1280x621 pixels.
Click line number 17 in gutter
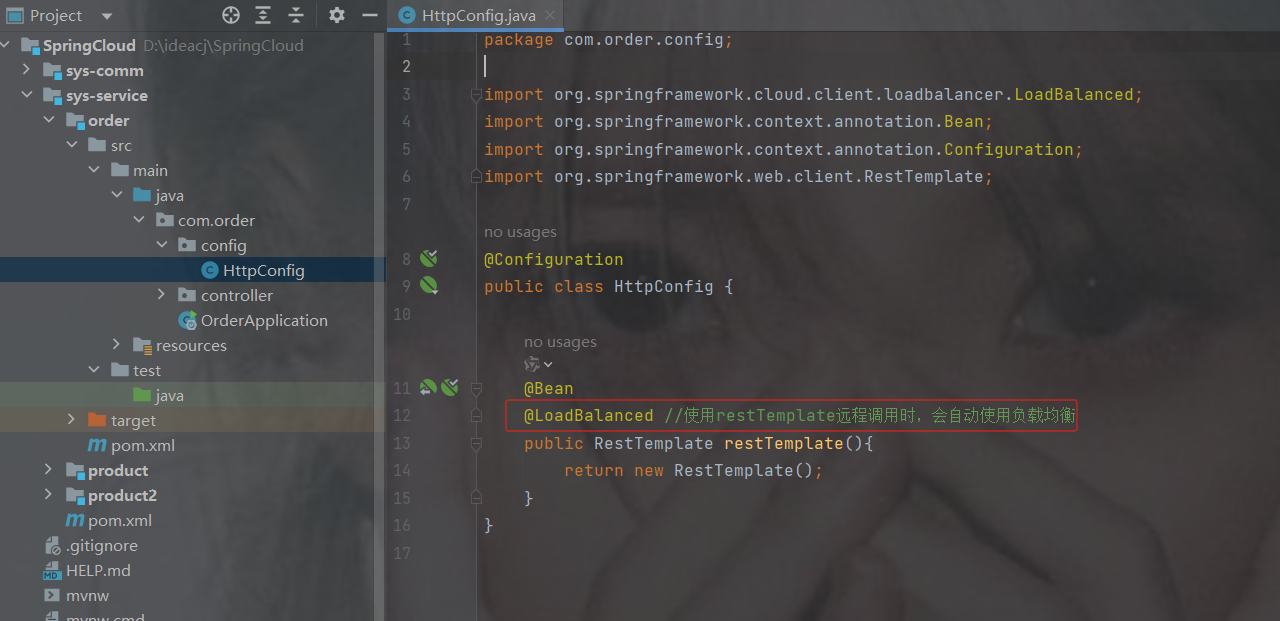[x=402, y=553]
